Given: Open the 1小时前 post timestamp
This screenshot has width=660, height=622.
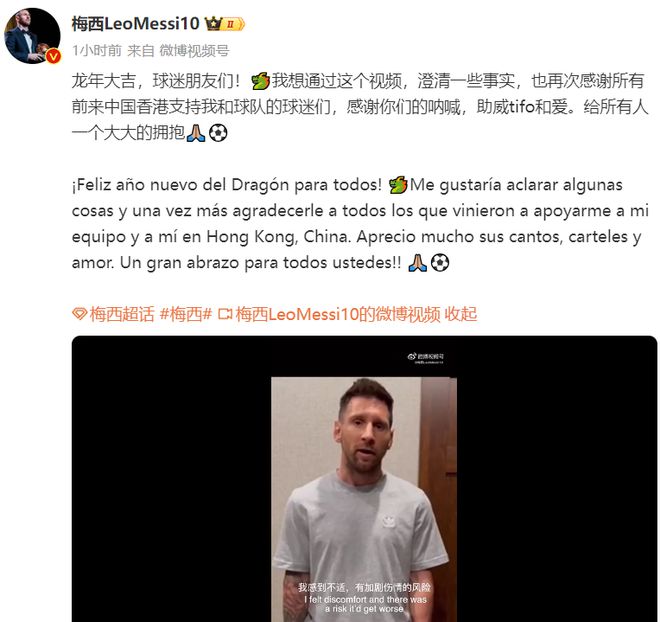Looking at the screenshot, I should pyautogui.click(x=97, y=51).
